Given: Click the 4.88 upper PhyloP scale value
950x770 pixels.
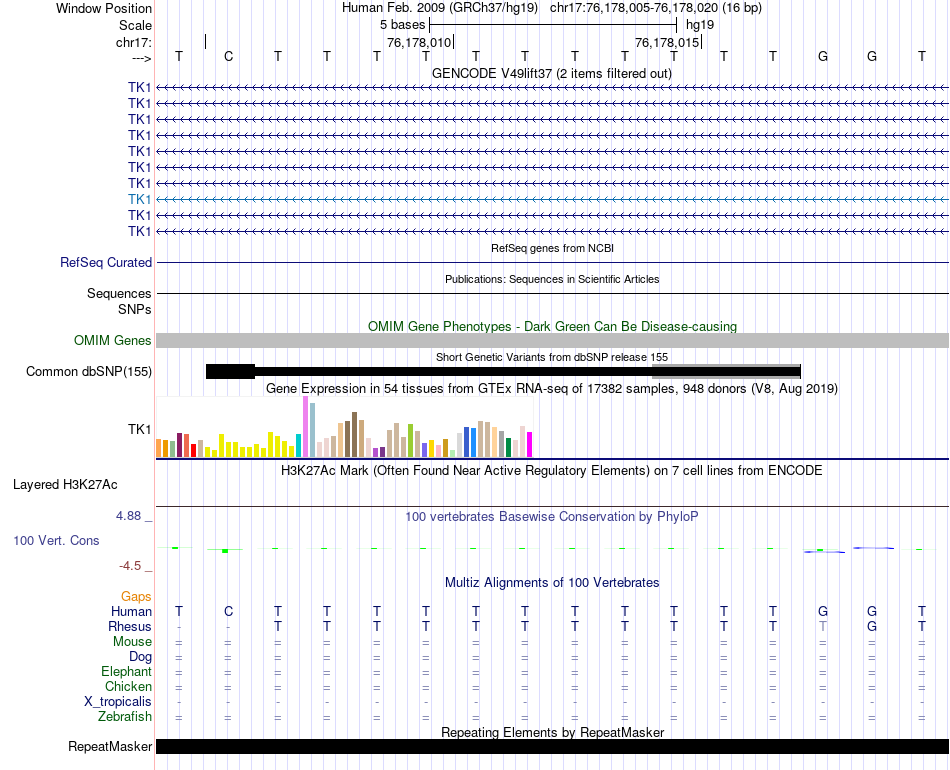Looking at the screenshot, I should pos(128,516).
